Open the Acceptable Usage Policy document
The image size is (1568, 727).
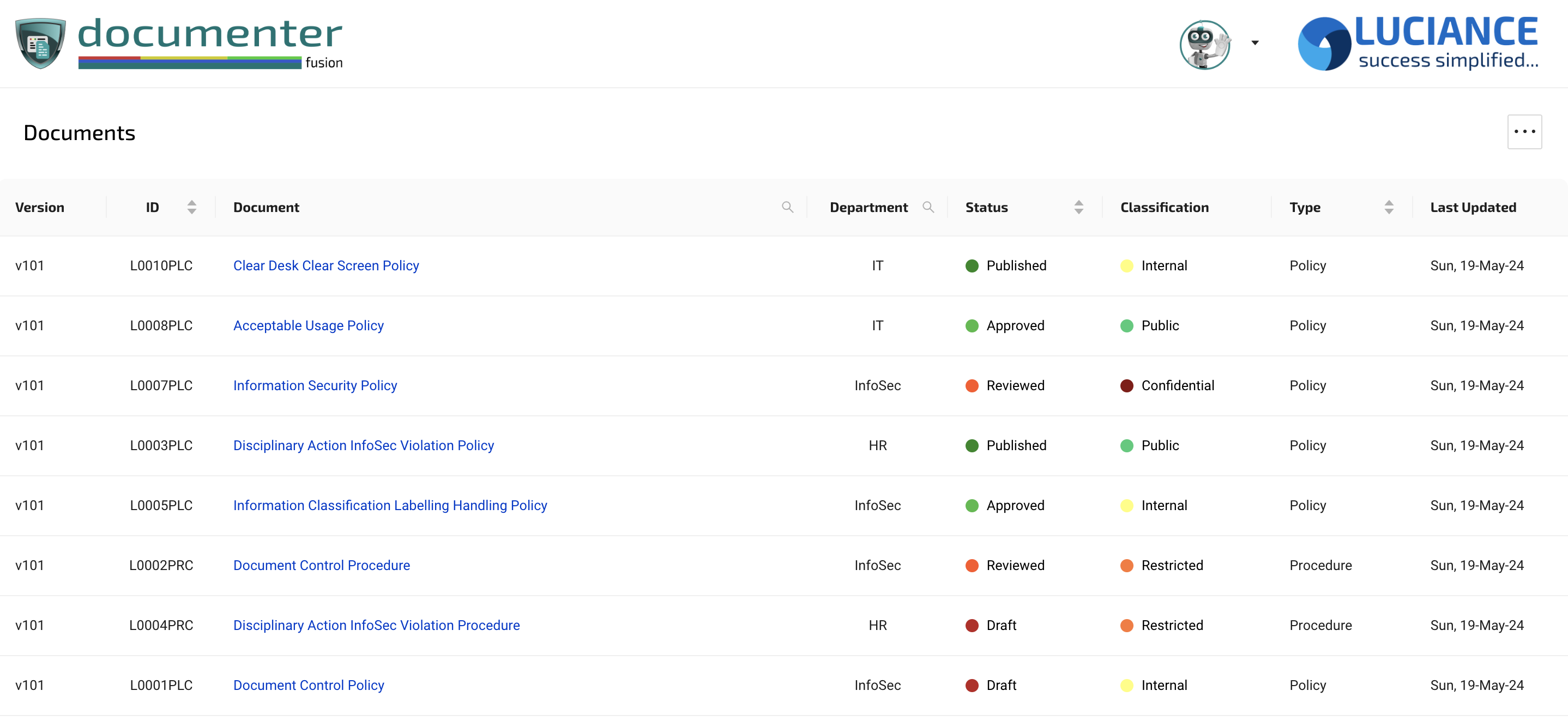coord(308,325)
